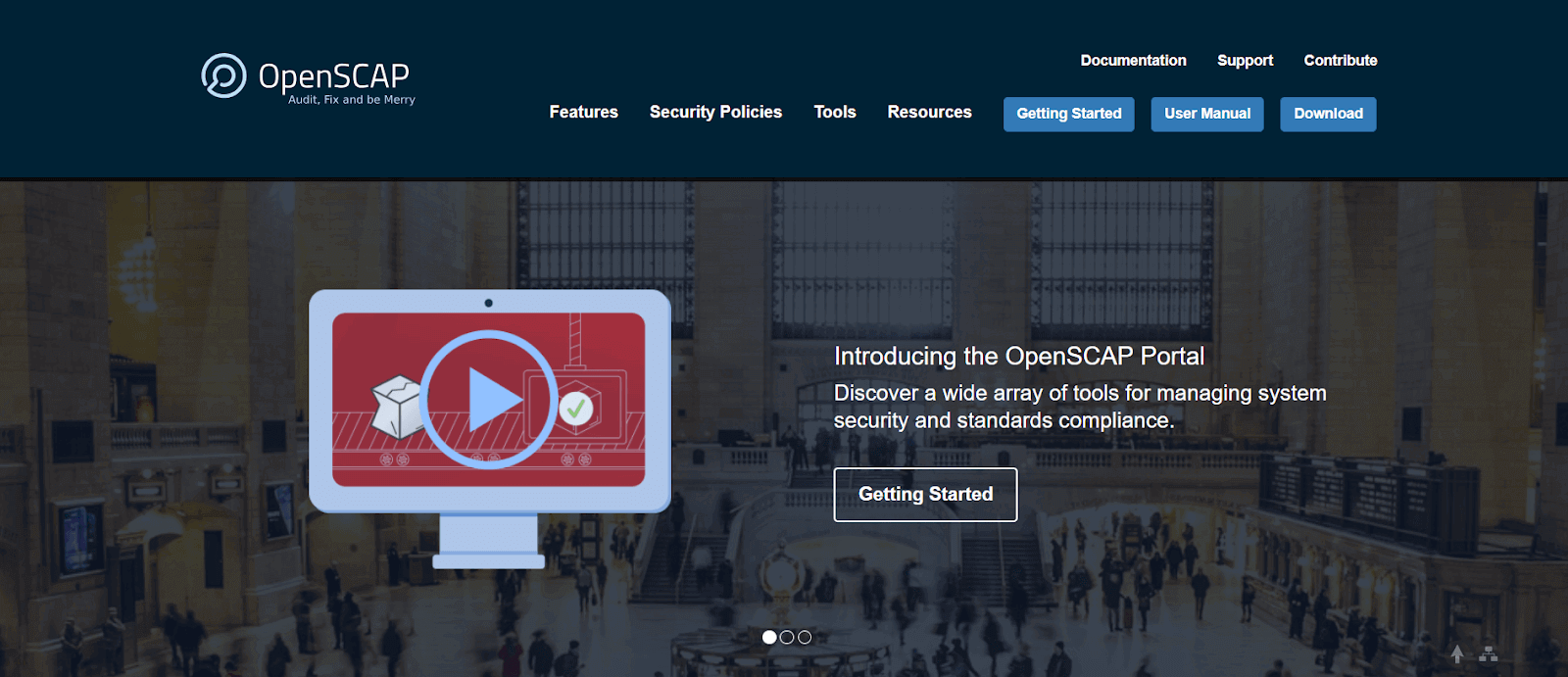Image resolution: width=1568 pixels, height=677 pixels.
Task: Select the third carousel slide dot
Action: 805,637
